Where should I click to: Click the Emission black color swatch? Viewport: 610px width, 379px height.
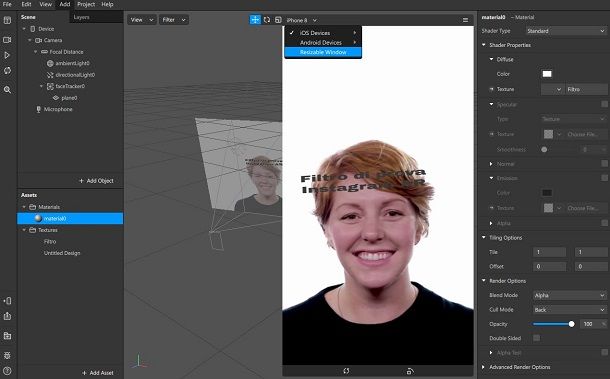547,193
